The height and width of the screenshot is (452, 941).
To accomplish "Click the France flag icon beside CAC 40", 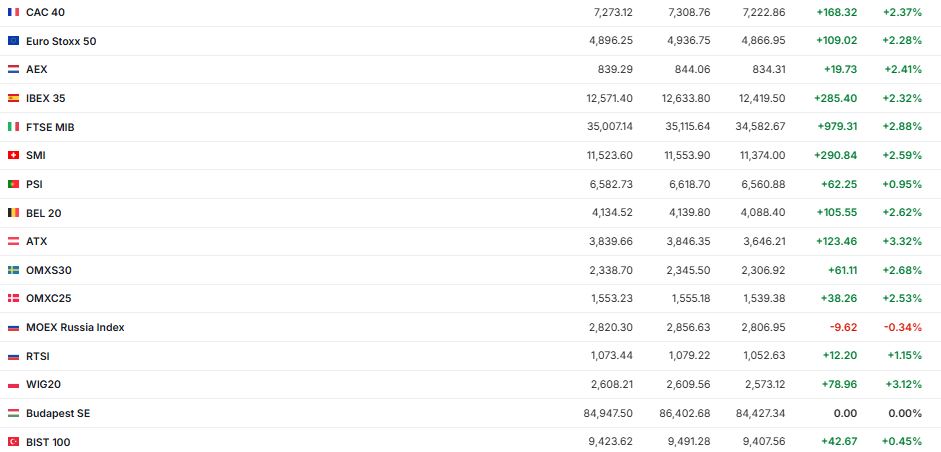I will coord(13,12).
